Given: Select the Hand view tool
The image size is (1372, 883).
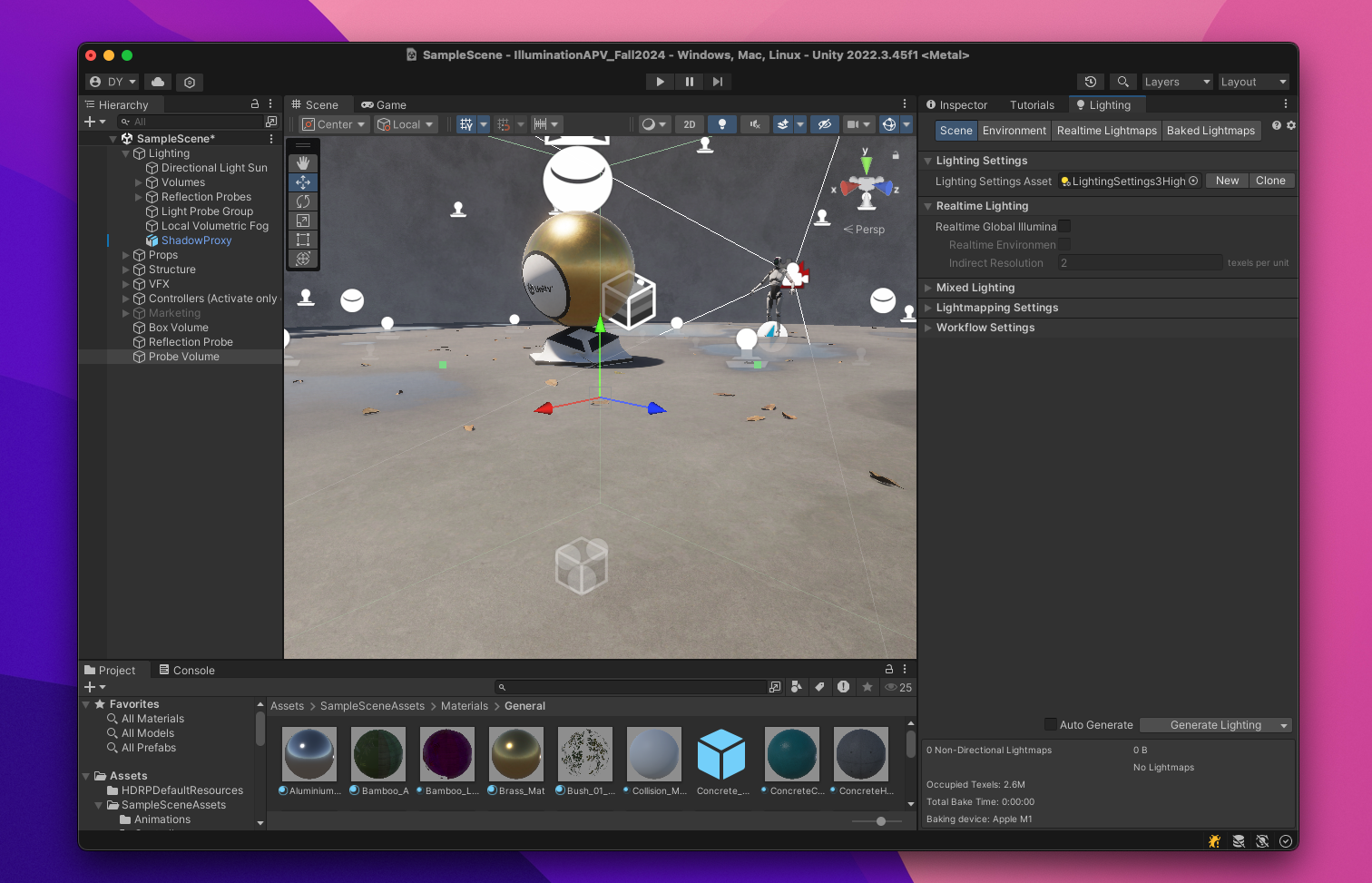Looking at the screenshot, I should (303, 163).
